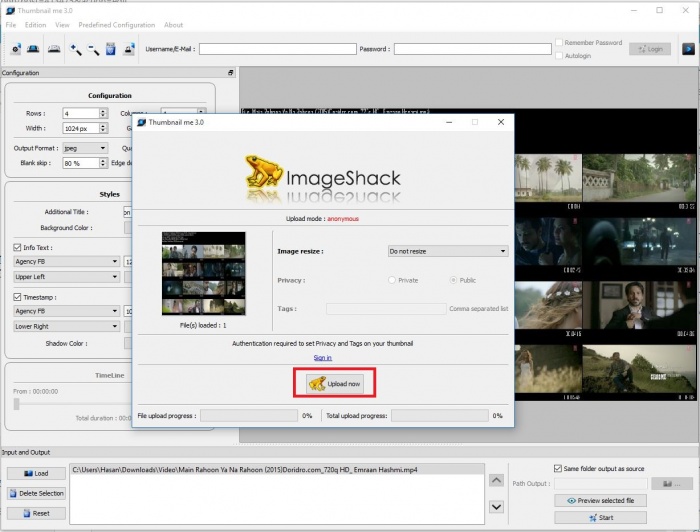Click the play icon at top right
The image size is (700, 532).
pos(688,48)
